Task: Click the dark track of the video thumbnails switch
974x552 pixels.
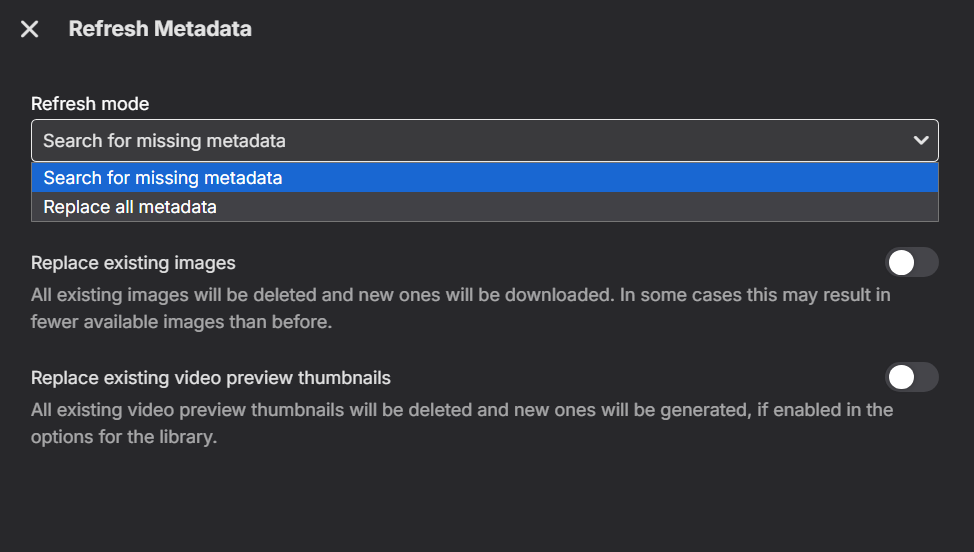Action: (926, 377)
